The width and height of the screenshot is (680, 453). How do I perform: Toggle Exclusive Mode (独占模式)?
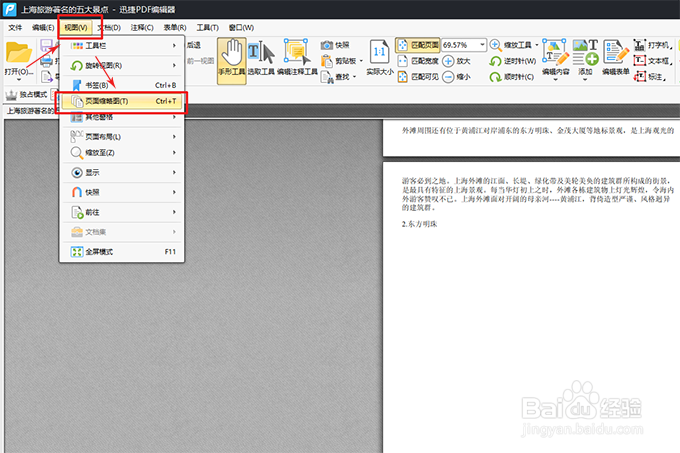(x=26, y=94)
